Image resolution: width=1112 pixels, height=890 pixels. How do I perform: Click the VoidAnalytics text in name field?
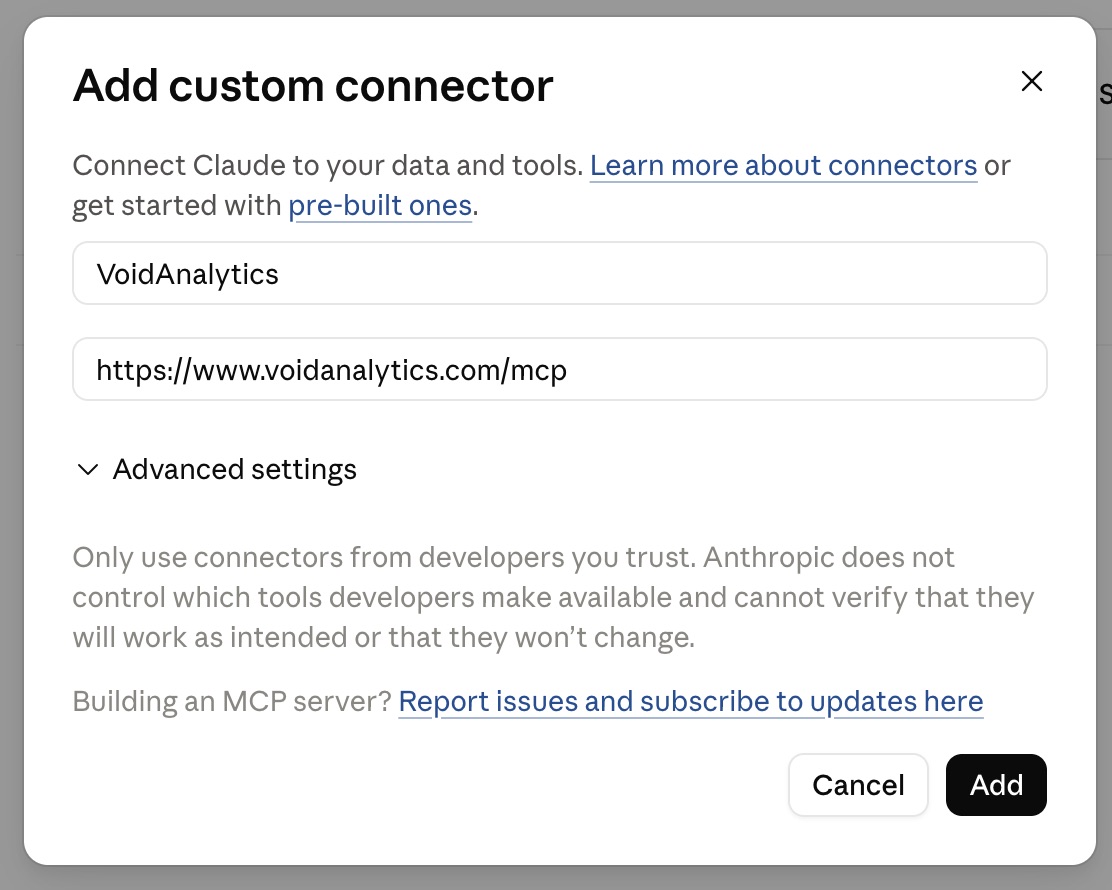[x=187, y=274]
